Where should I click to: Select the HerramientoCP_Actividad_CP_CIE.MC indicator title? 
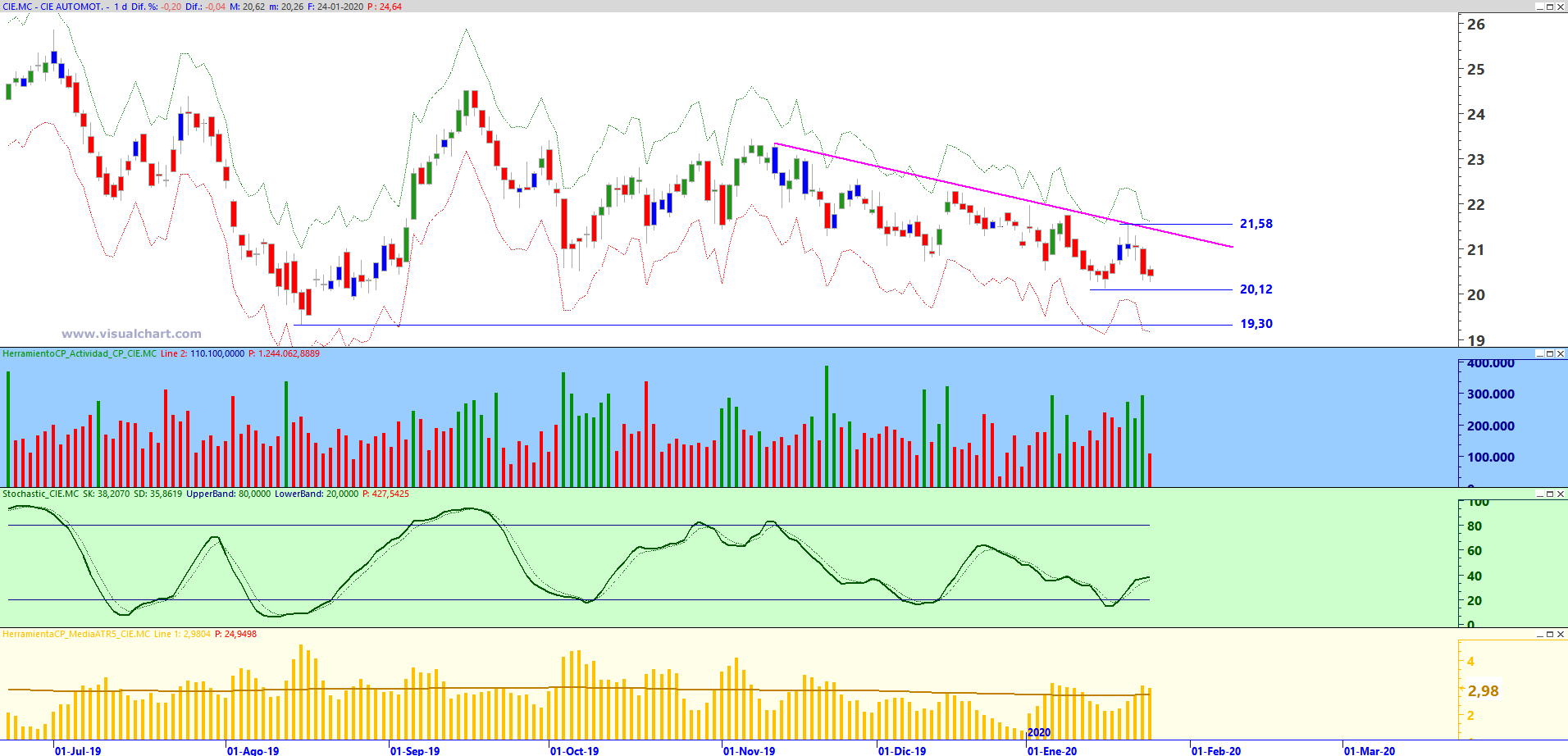80,354
